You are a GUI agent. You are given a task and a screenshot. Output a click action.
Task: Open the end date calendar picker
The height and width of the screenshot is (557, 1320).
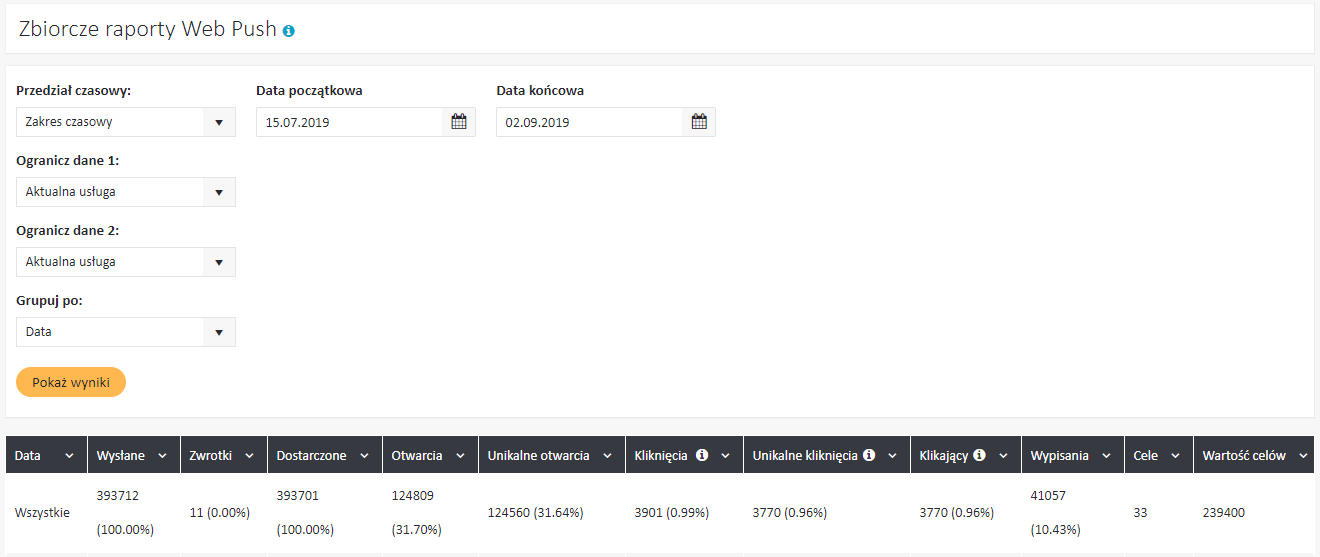click(699, 122)
